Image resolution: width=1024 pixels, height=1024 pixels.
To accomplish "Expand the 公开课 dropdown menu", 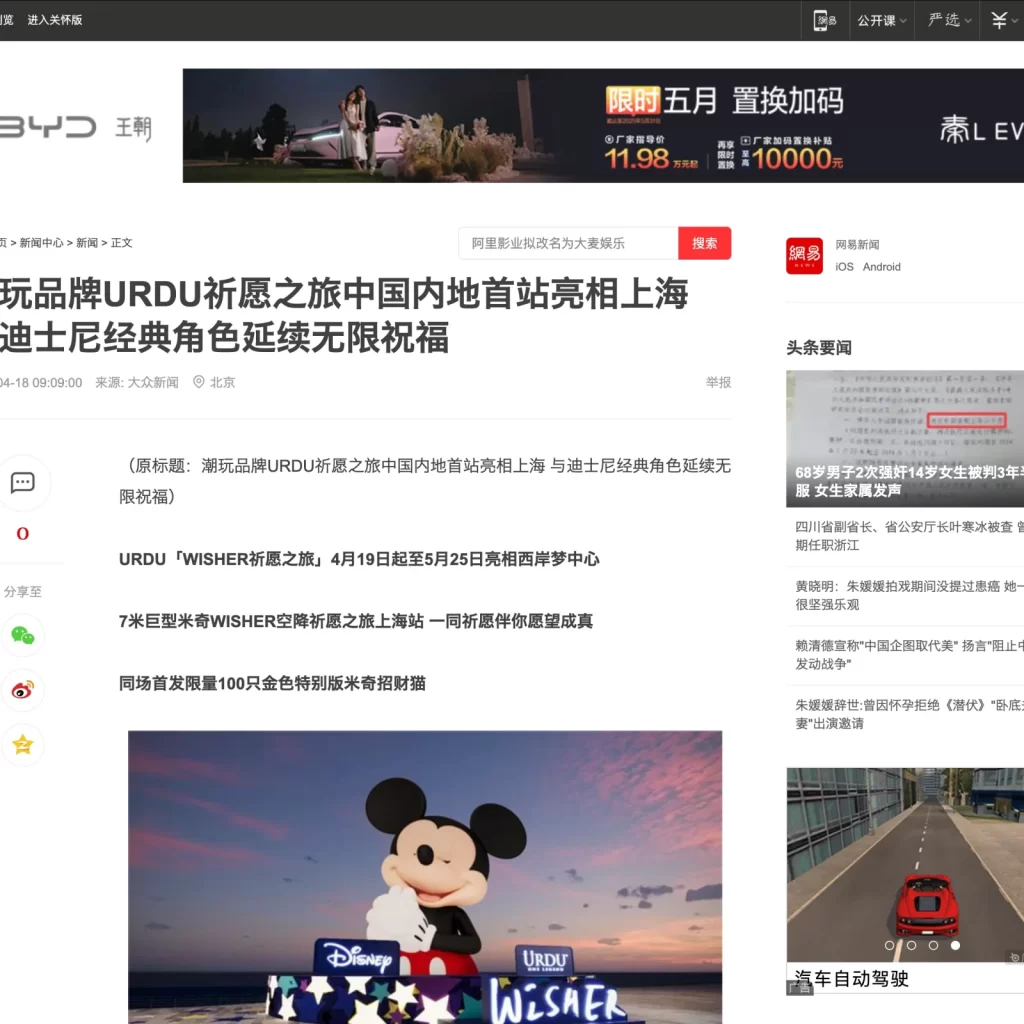I will click(x=882, y=20).
